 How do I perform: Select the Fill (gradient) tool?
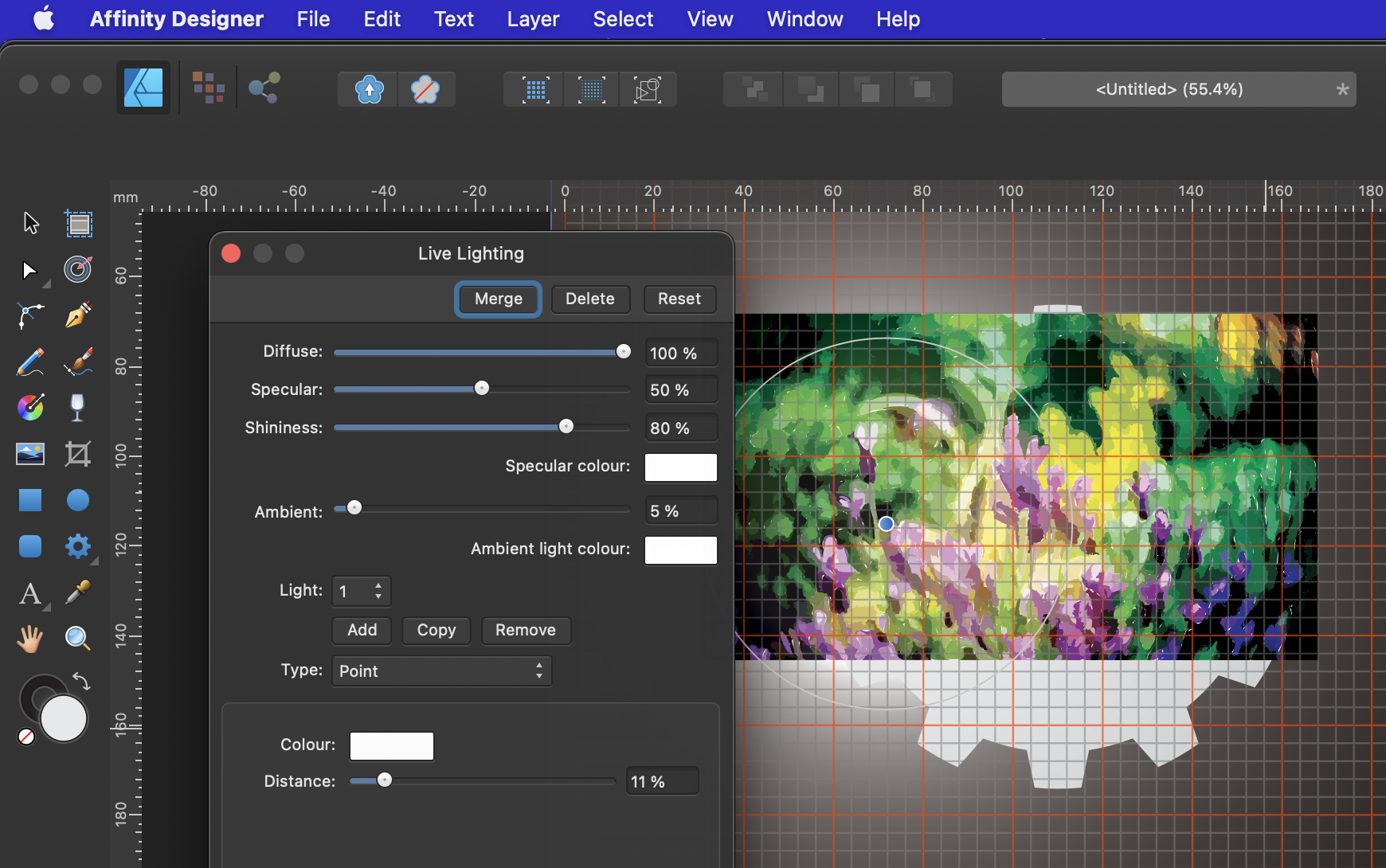pyautogui.click(x=30, y=408)
